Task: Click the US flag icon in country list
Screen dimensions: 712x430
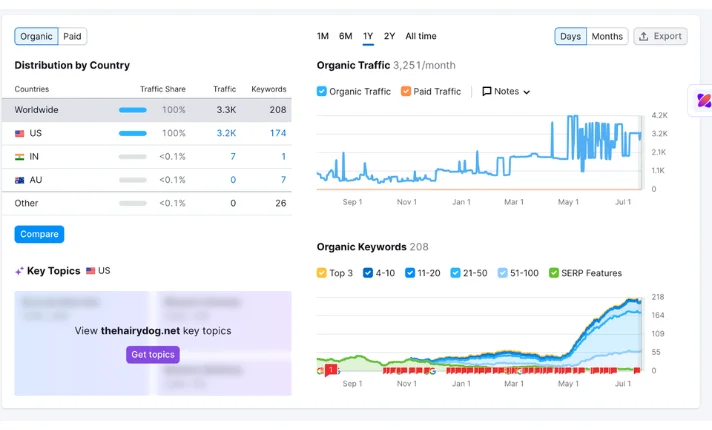Action: (x=20, y=133)
